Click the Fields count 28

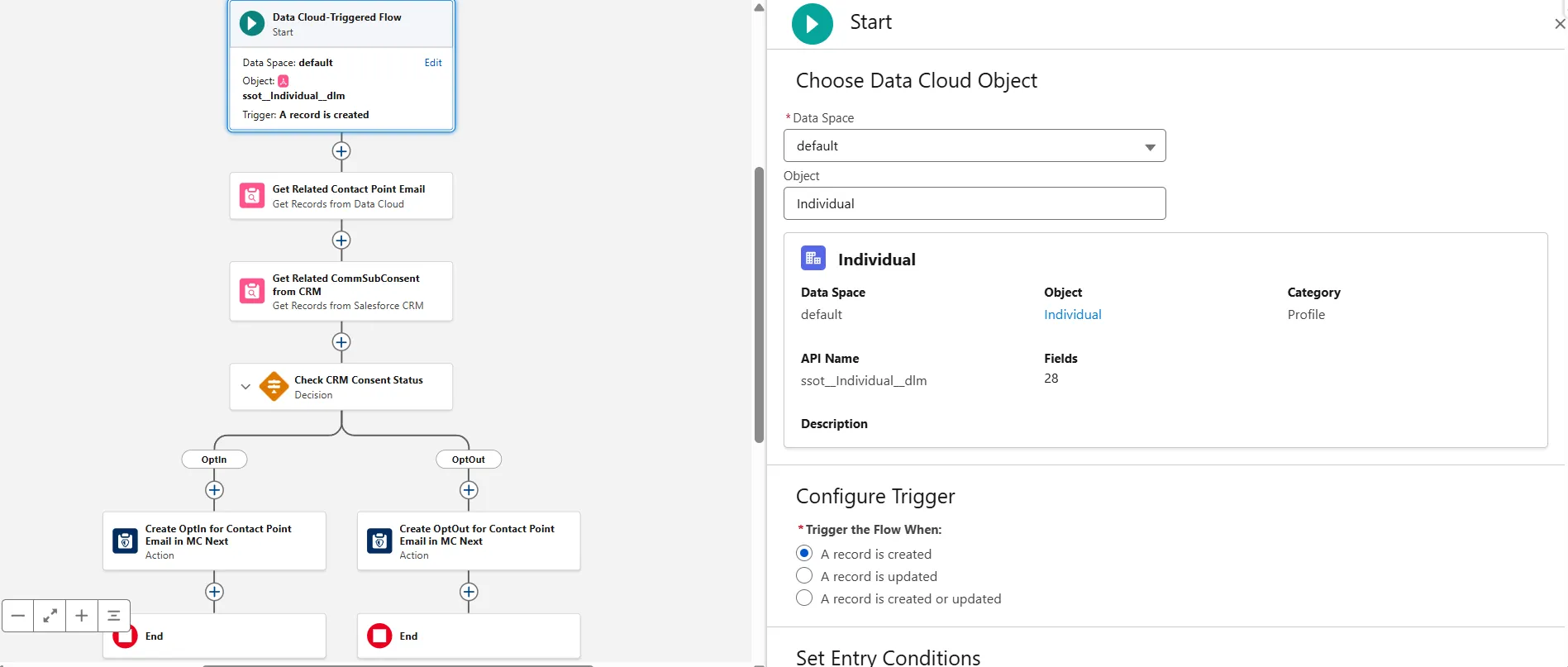tap(1051, 378)
